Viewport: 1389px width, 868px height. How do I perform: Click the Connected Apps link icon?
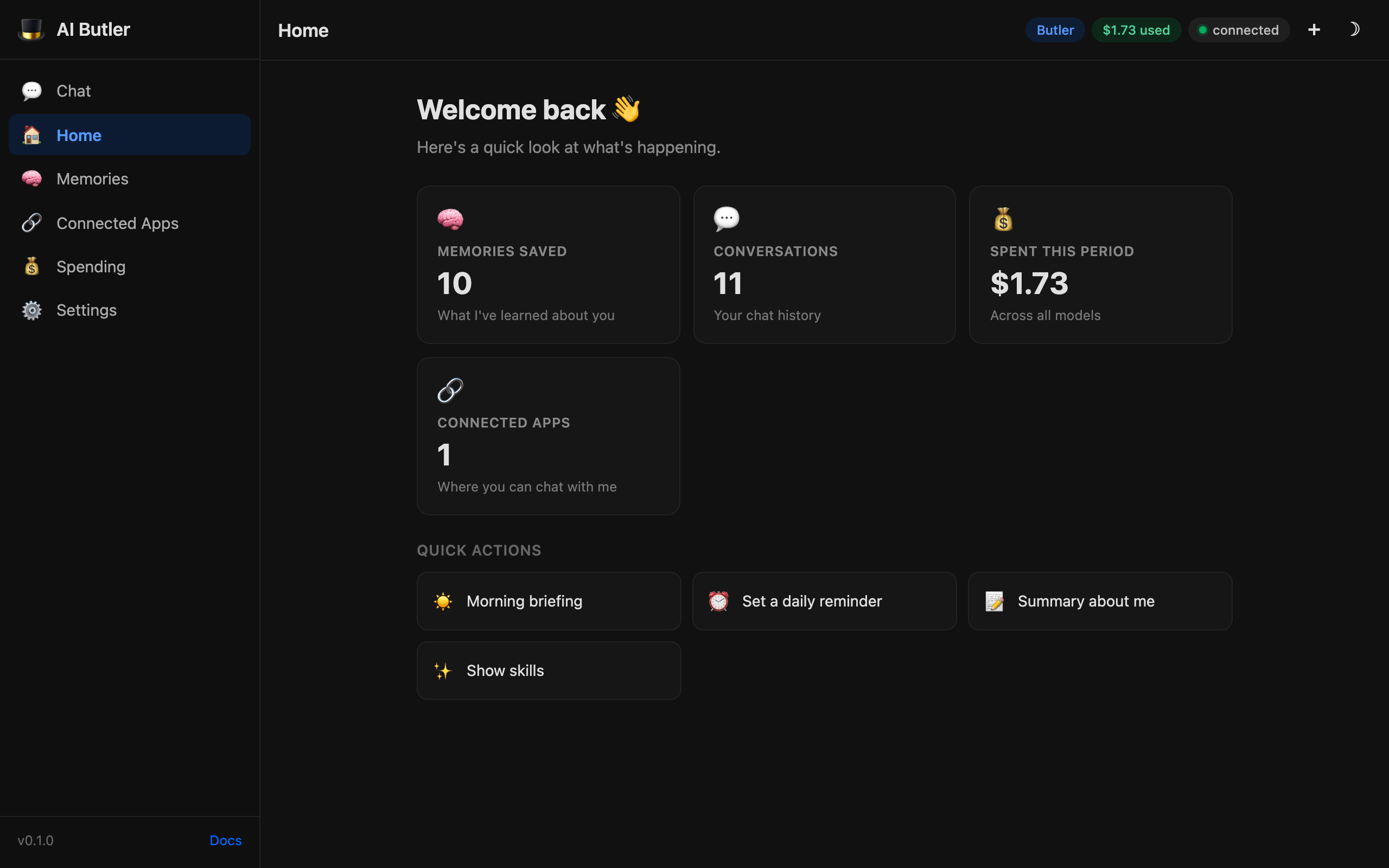31,222
